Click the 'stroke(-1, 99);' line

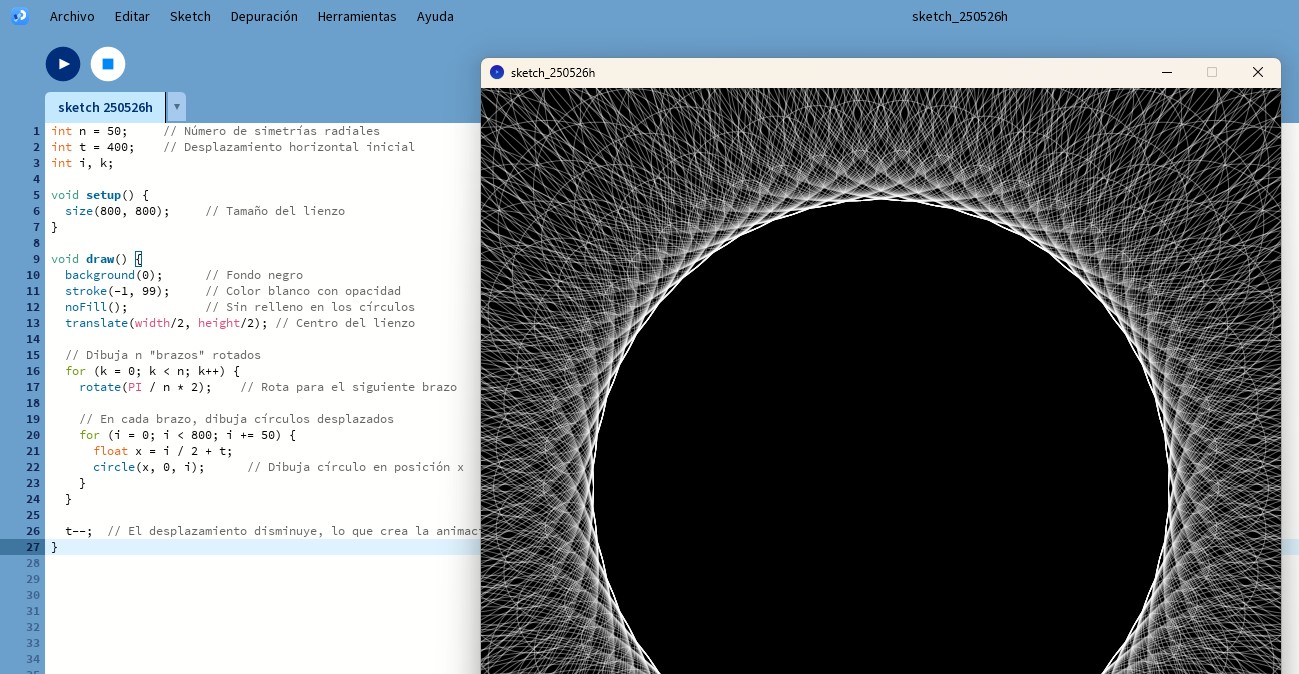click(117, 291)
